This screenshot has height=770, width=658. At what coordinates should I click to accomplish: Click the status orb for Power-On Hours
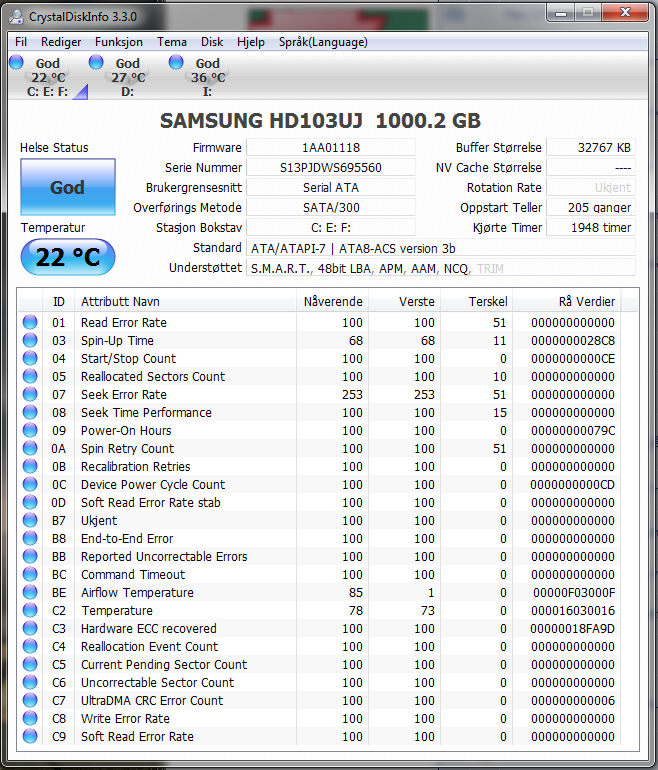[x=30, y=430]
